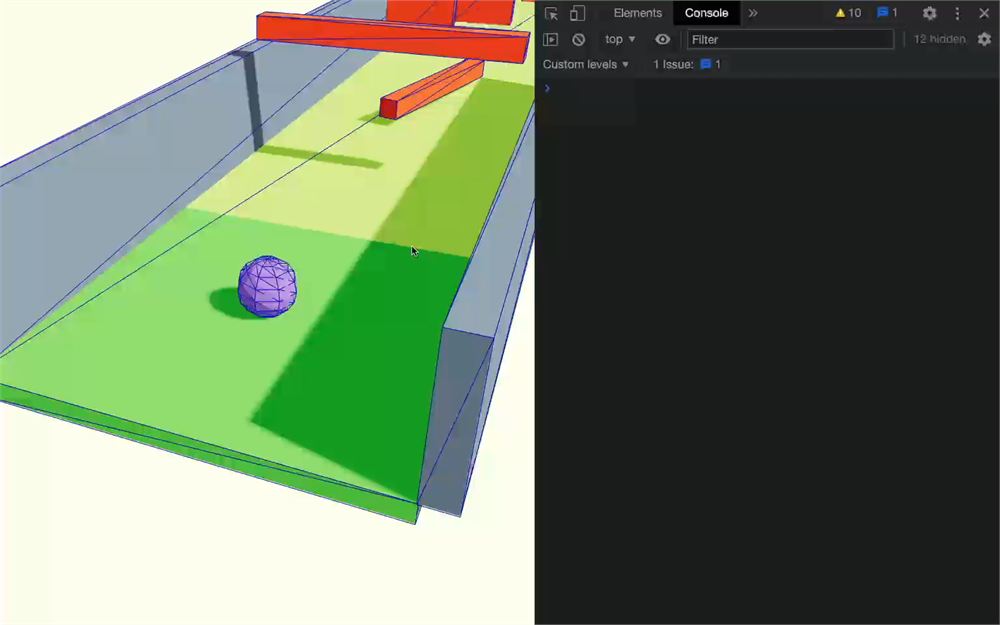Close the DevTools panel
Screen dimensions: 1000x625
pos(984,13)
